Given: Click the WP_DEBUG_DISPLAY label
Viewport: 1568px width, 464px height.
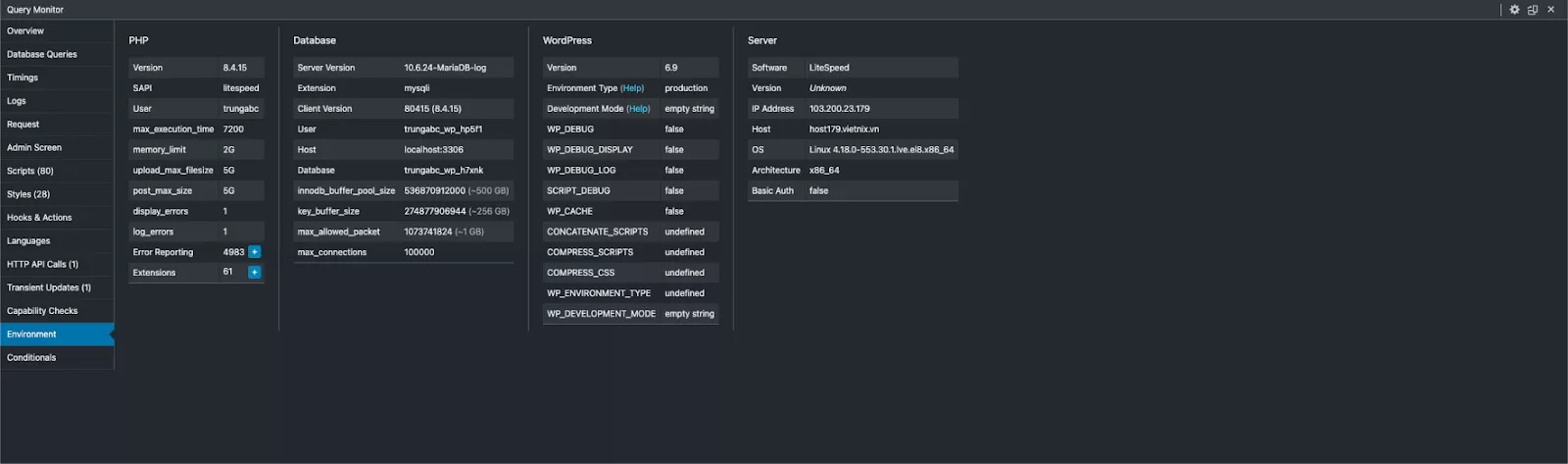Looking at the screenshot, I should pyautogui.click(x=590, y=150).
